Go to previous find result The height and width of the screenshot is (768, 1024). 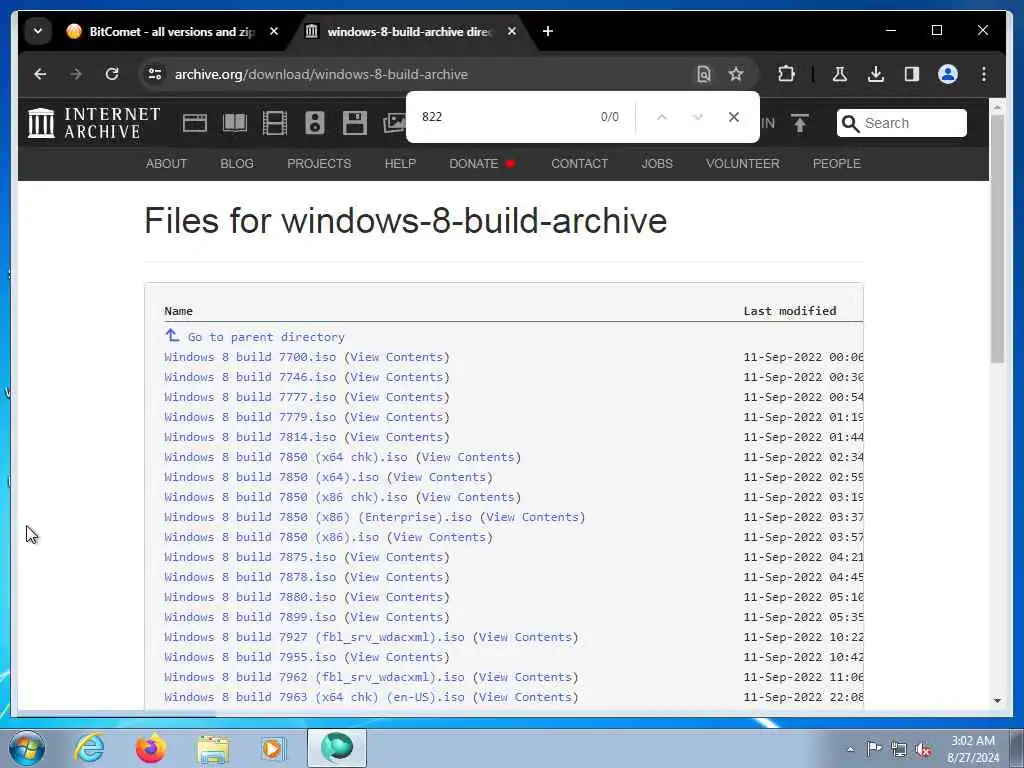coord(662,117)
